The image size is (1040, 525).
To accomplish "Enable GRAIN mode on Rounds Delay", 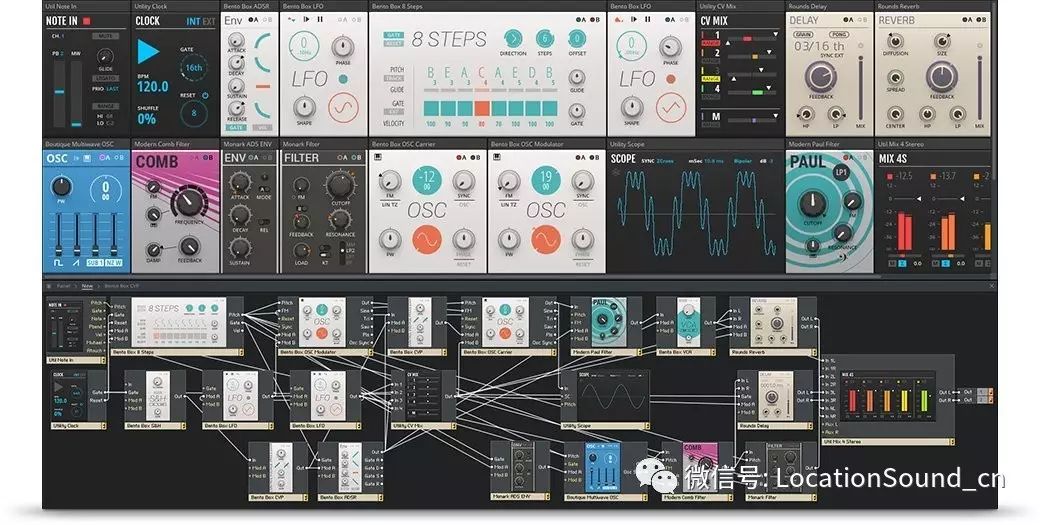I will pos(803,33).
